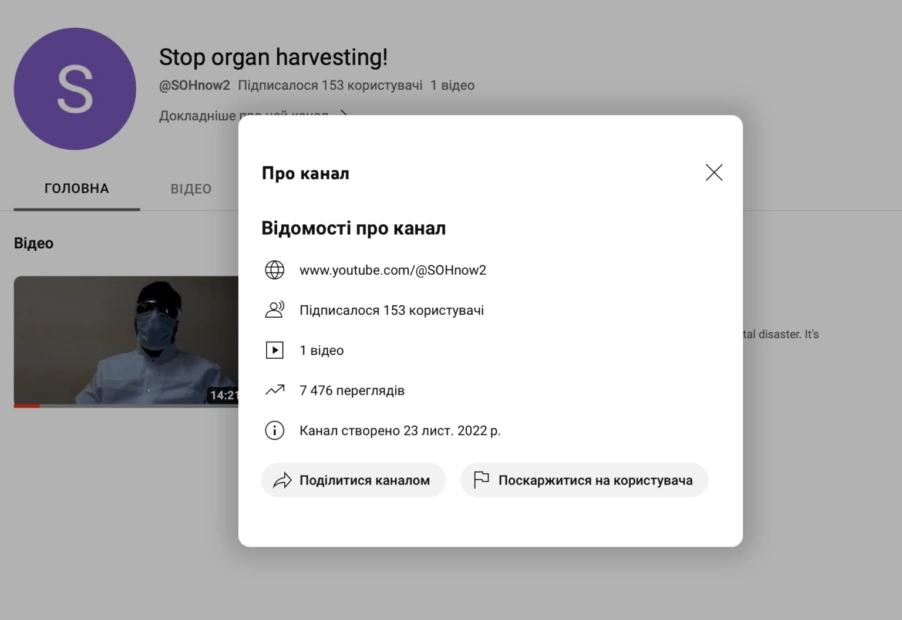902x620 pixels.
Task: Click the globe icon beside channel URL
Action: (274, 270)
